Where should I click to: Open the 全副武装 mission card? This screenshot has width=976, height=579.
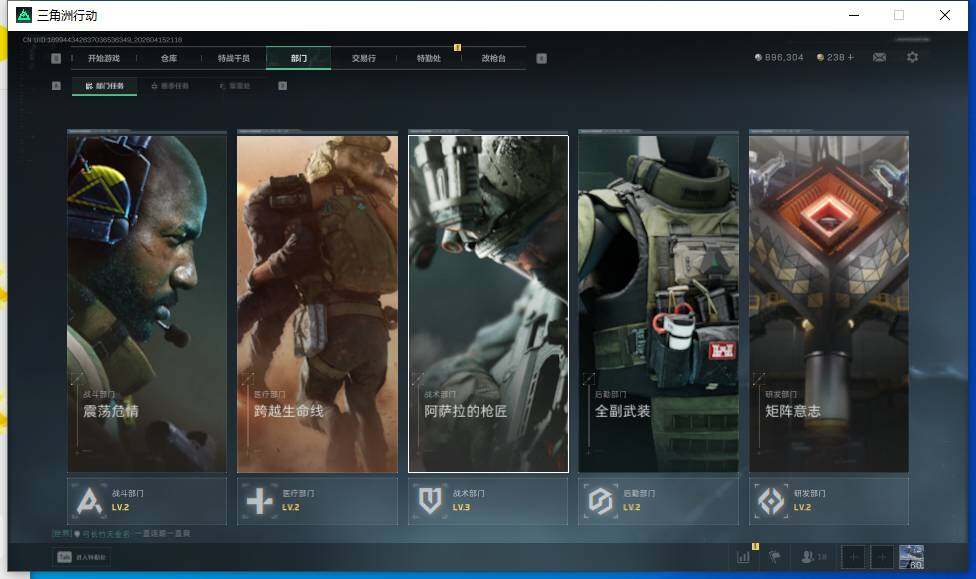pos(659,303)
